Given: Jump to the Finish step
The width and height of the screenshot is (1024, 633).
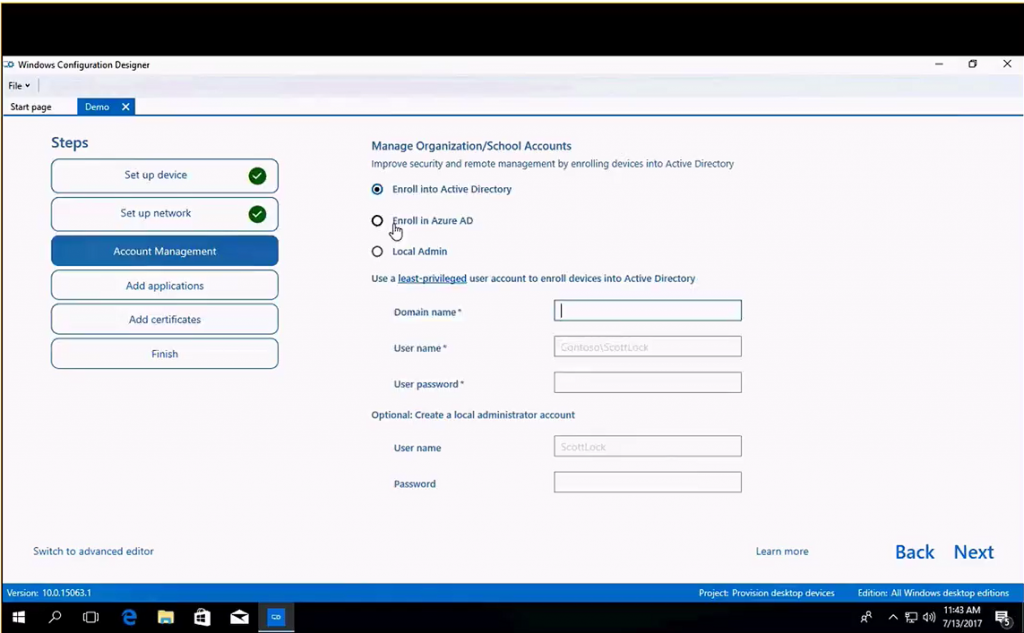Looking at the screenshot, I should click(x=165, y=353).
